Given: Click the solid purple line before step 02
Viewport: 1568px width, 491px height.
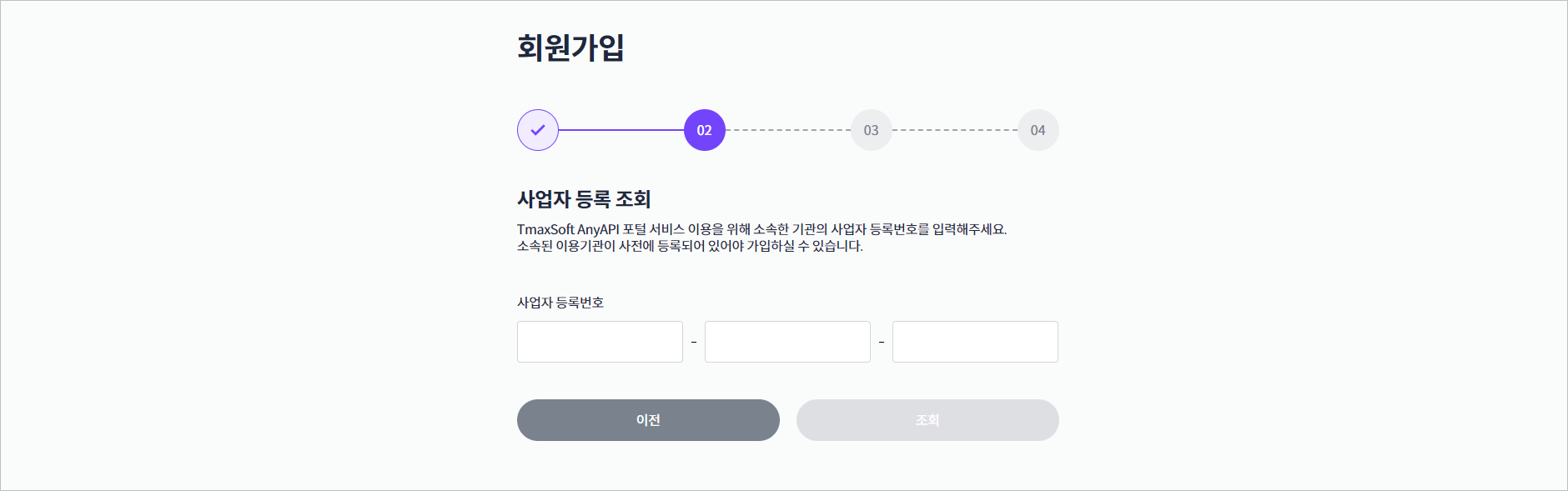Looking at the screenshot, I should click(621, 130).
